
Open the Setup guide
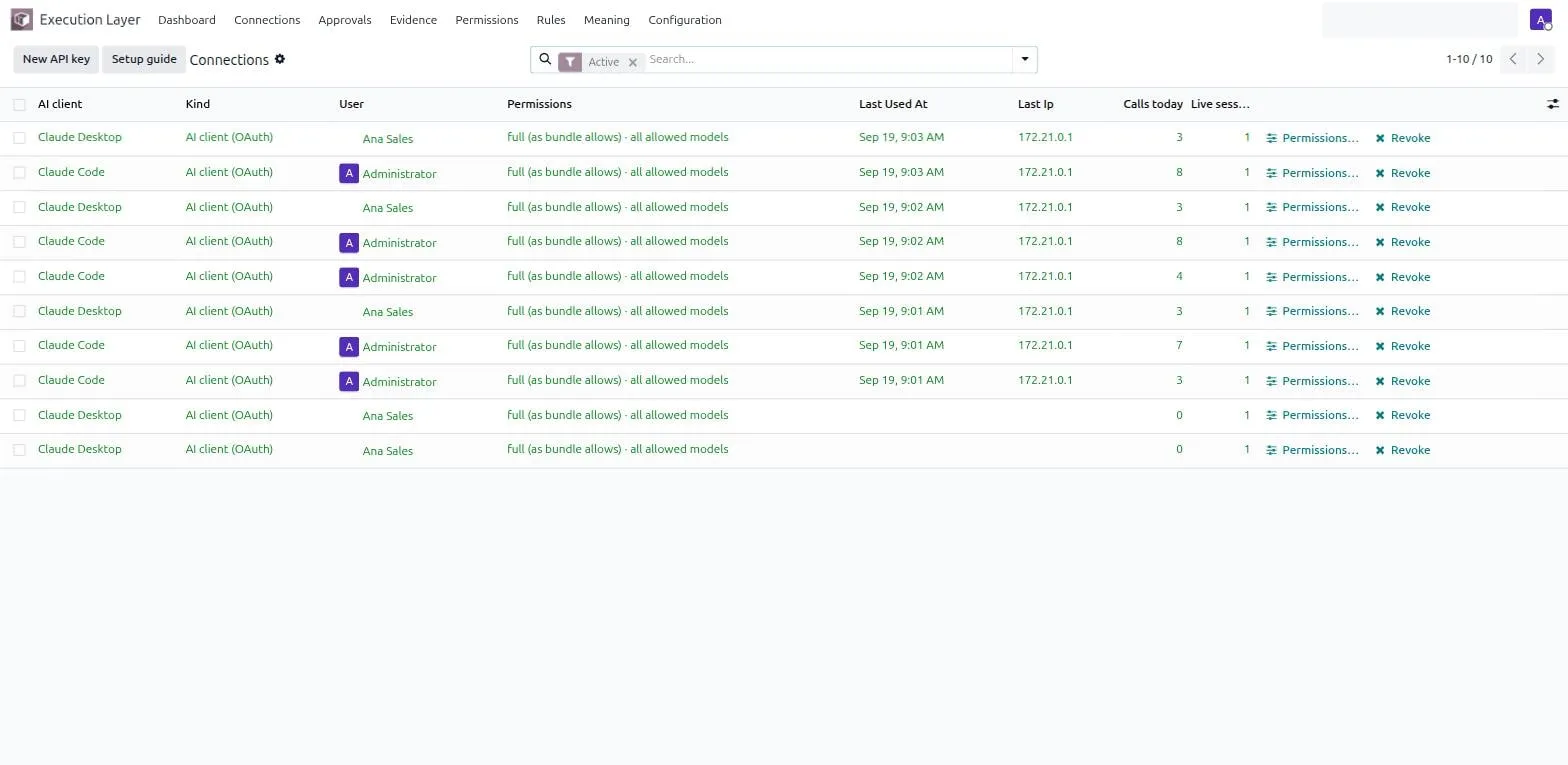[x=144, y=59]
